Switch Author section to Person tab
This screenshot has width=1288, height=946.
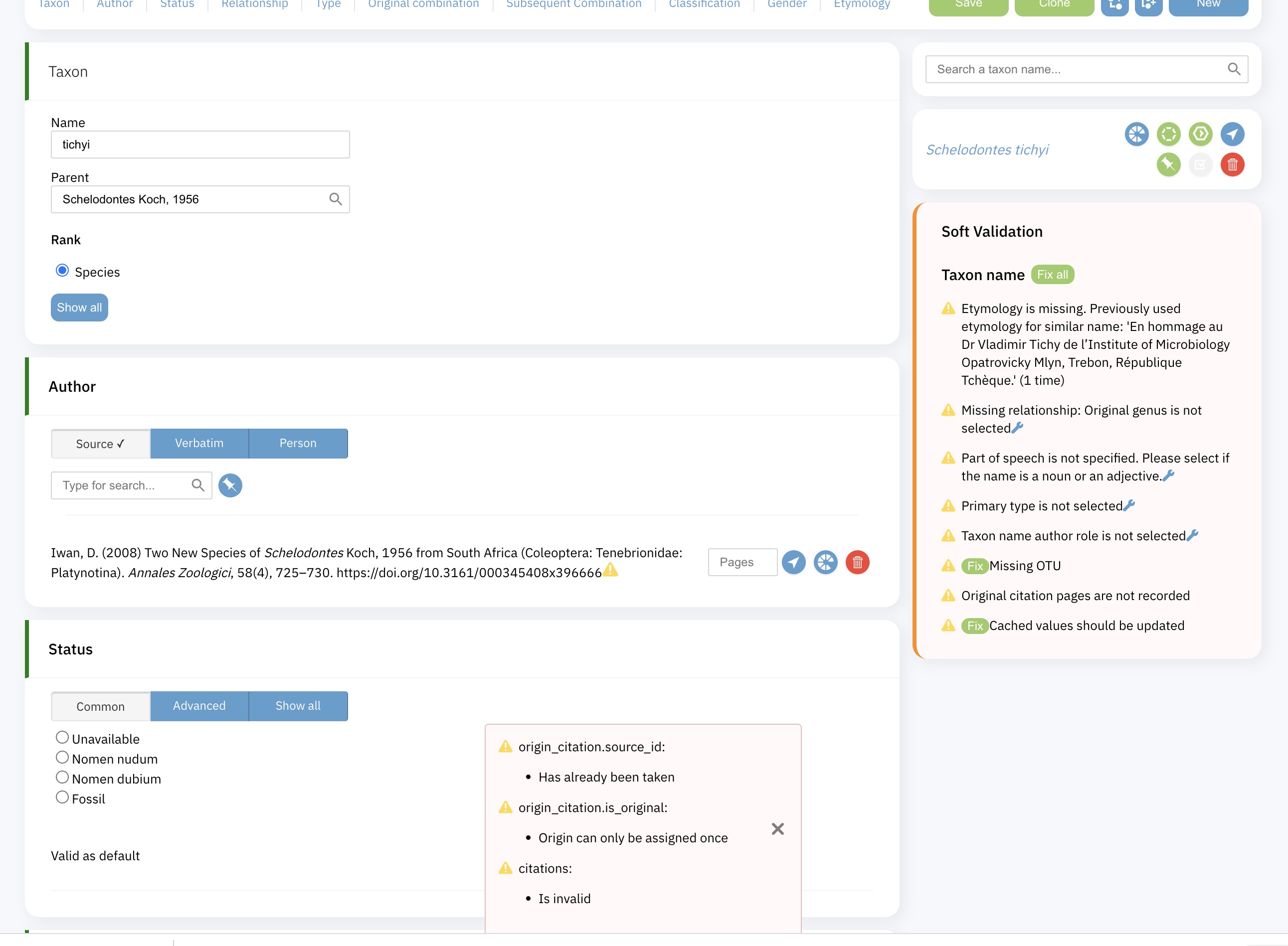298,443
